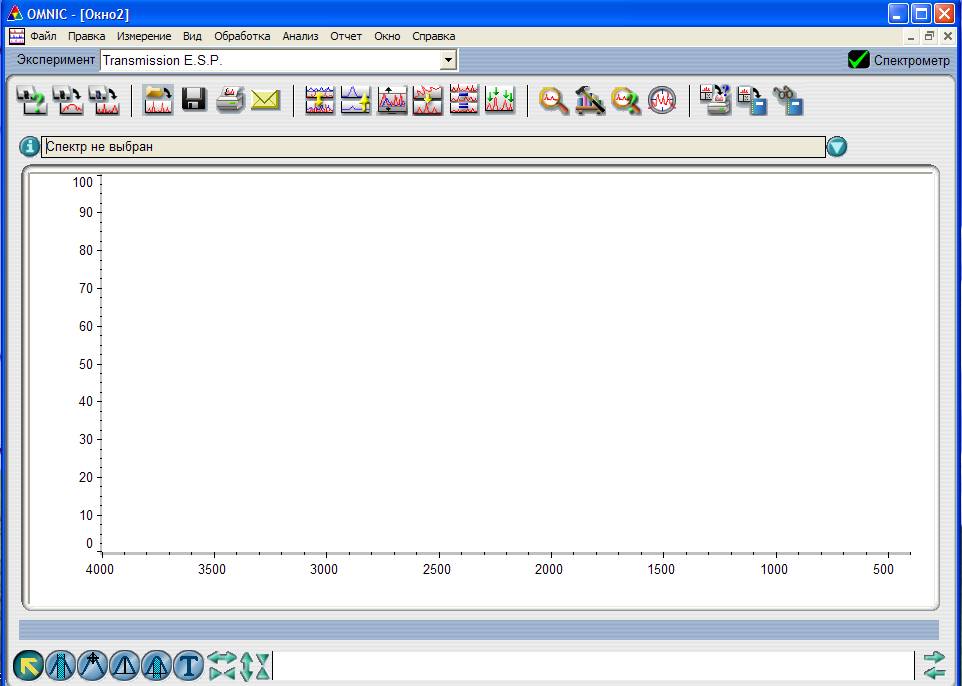Click the 'Эксперимент' label
Image resolution: width=962 pixels, height=686 pixels.
[56, 60]
